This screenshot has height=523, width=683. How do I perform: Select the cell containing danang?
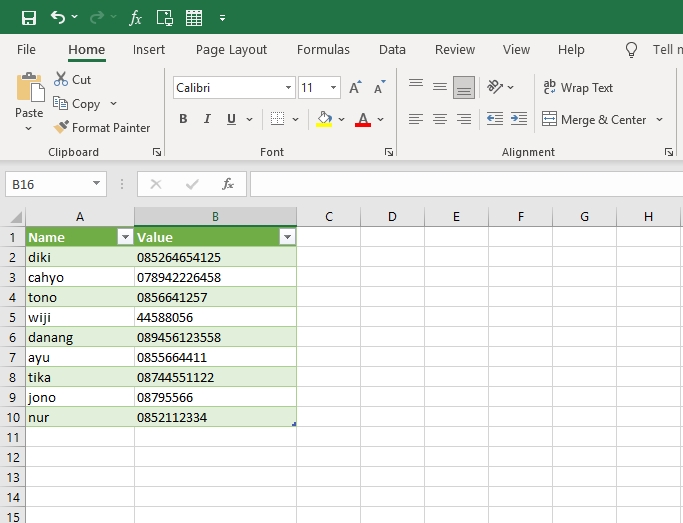click(80, 337)
